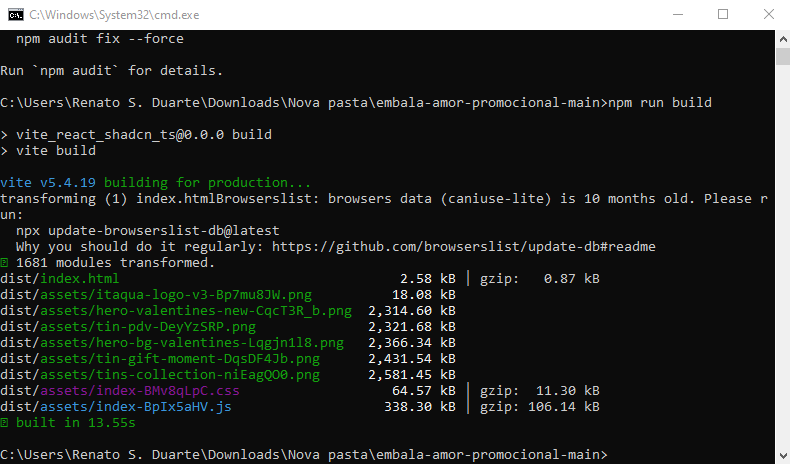The image size is (790, 464).
Task: Click the dist/index.html output entry
Action: click(x=60, y=279)
